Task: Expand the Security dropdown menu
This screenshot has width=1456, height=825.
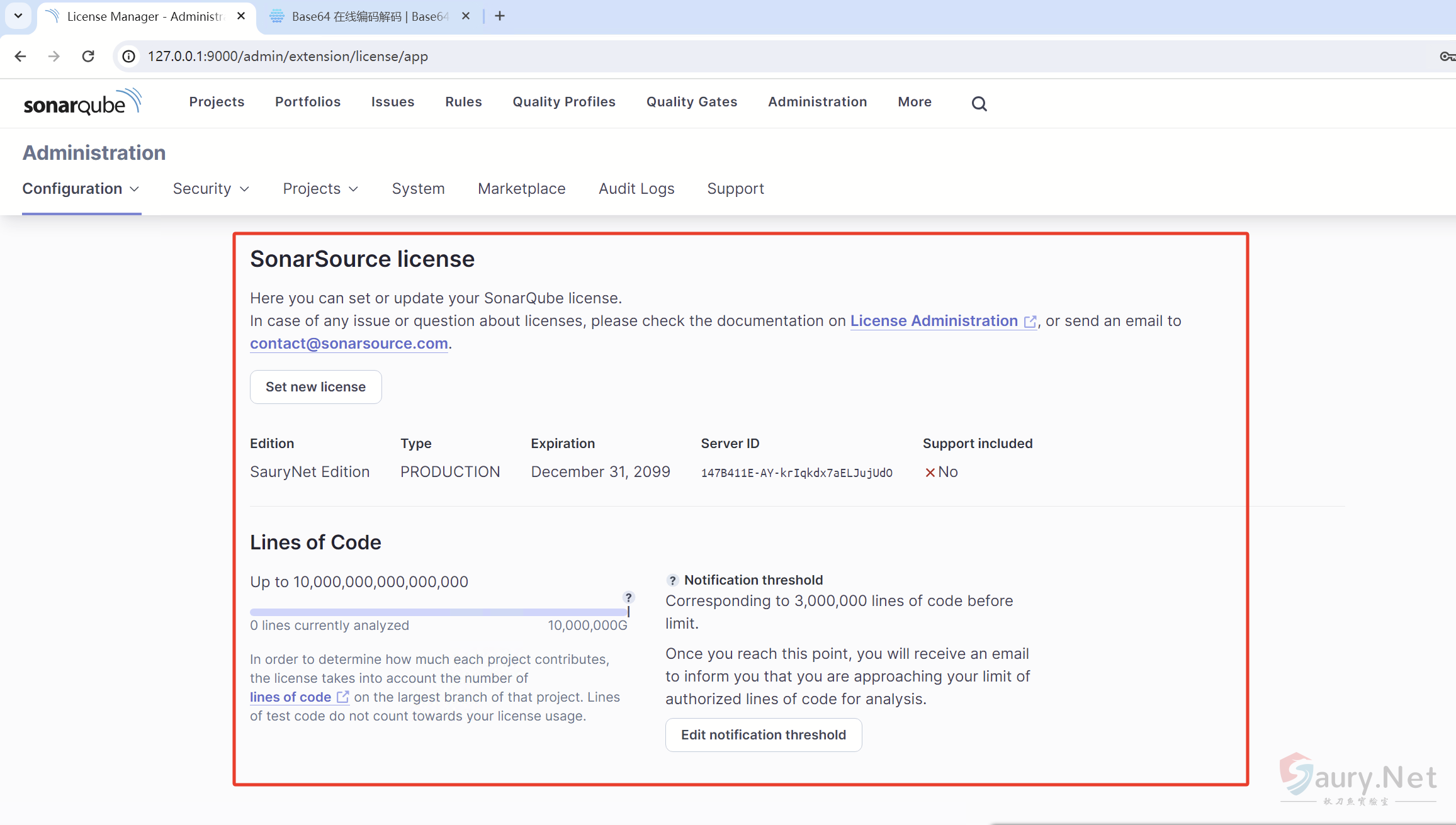Action: [x=212, y=189]
